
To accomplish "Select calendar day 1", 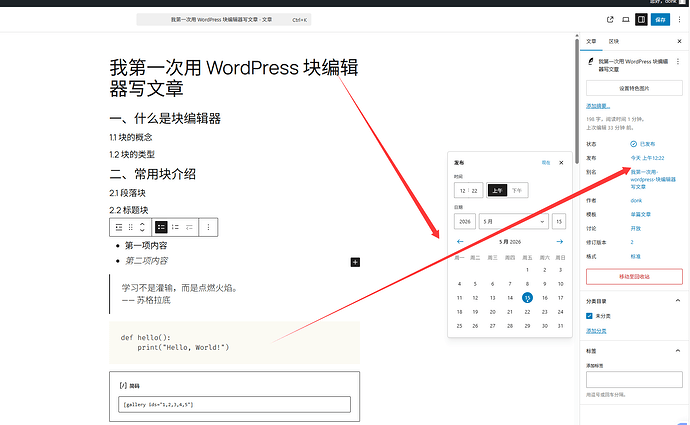I will tap(527, 270).
